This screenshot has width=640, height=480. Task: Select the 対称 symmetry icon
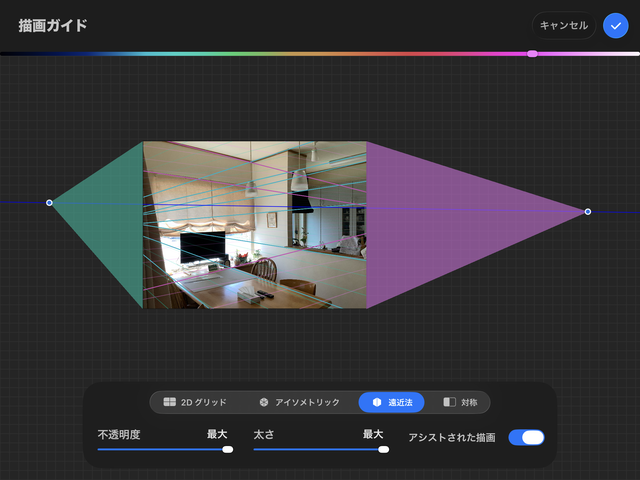tap(449, 402)
